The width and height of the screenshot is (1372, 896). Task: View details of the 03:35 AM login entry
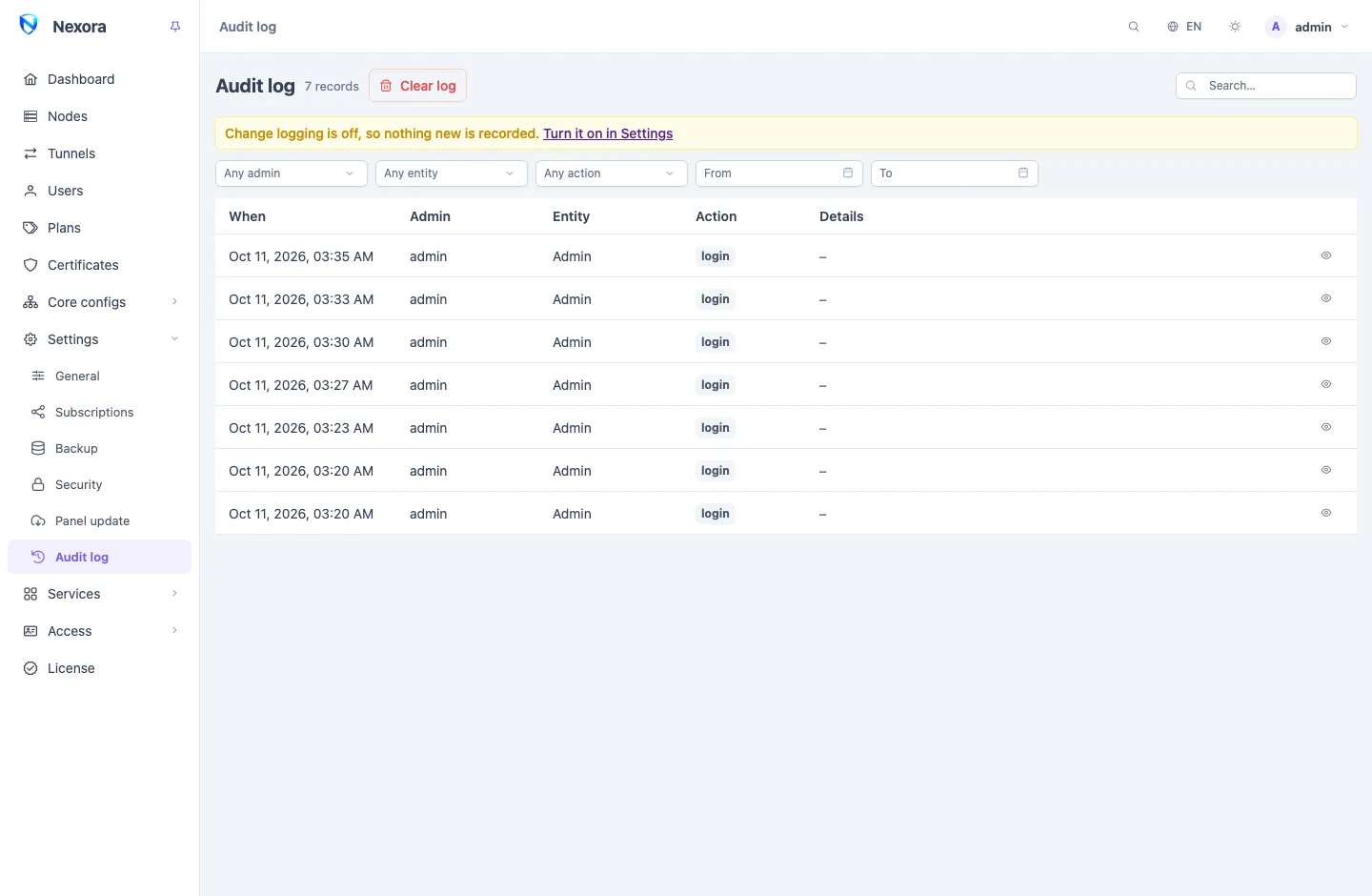1326,255
